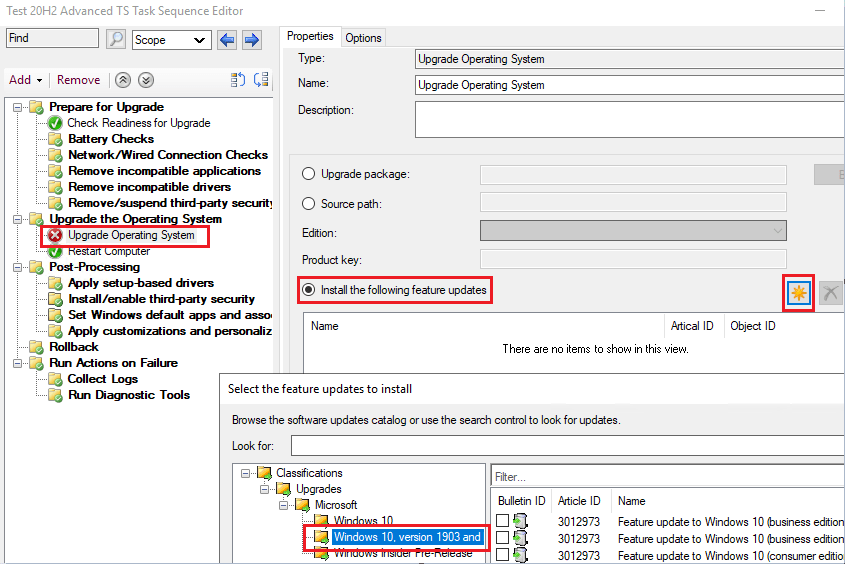Open the Add dropdown menu
This screenshot has height=564, width=845.
click(25, 80)
